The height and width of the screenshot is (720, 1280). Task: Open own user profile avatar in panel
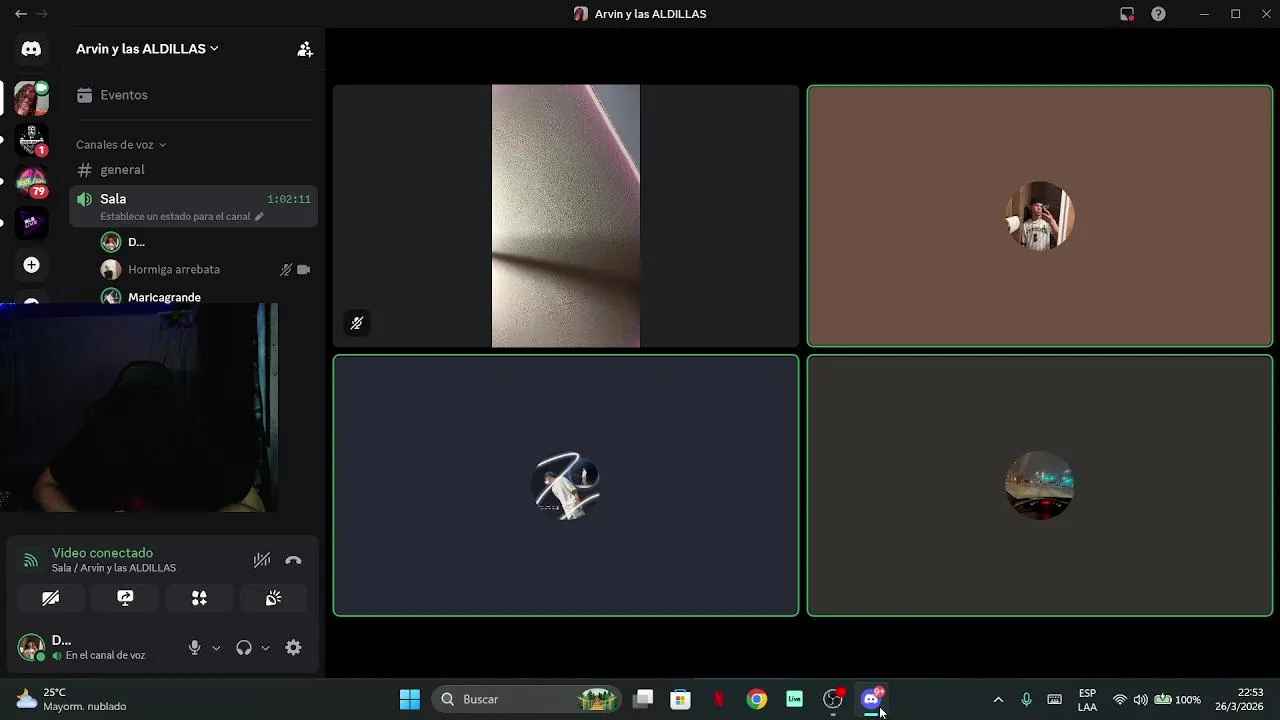31,647
